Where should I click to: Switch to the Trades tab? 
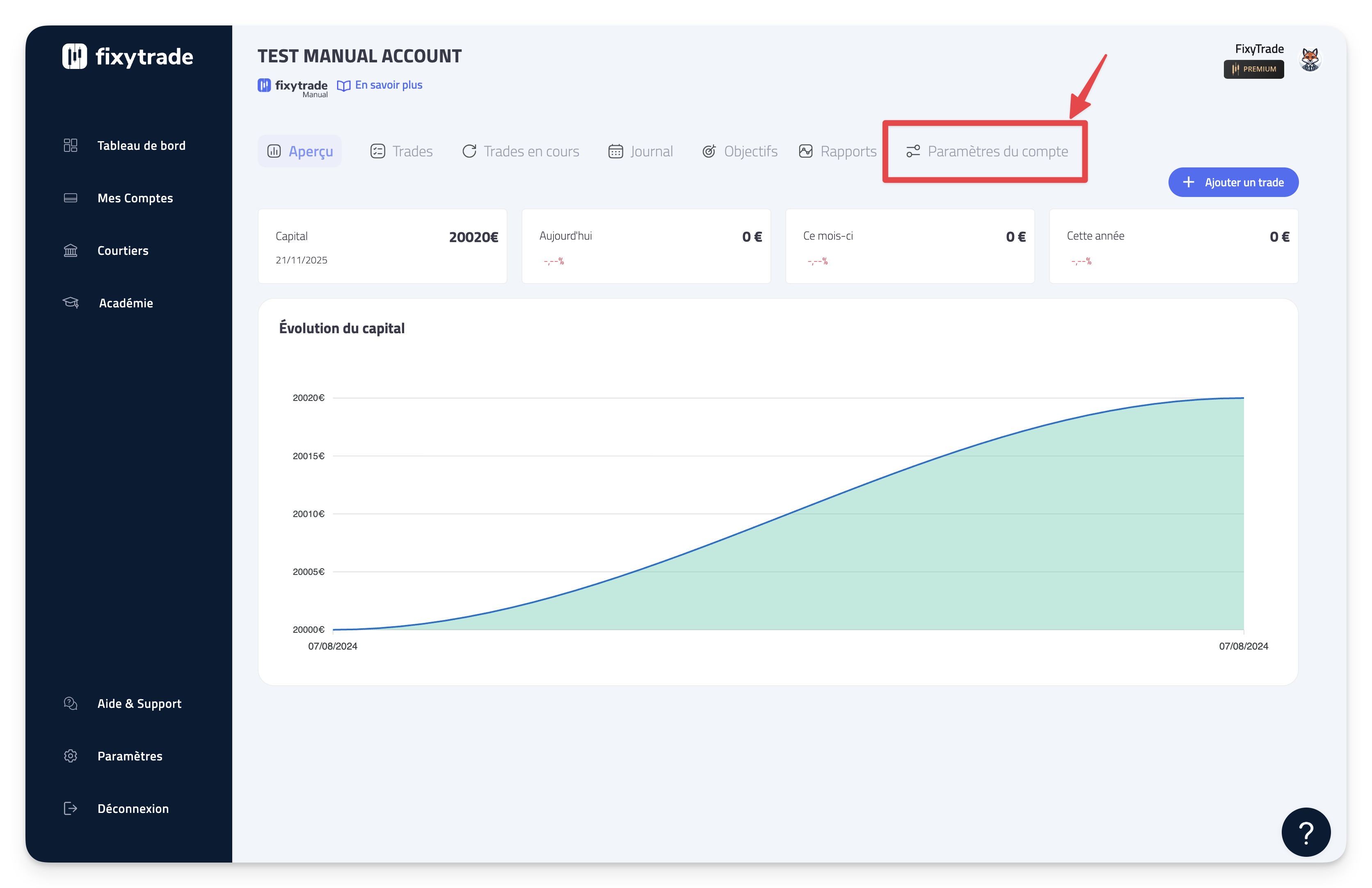[402, 151]
